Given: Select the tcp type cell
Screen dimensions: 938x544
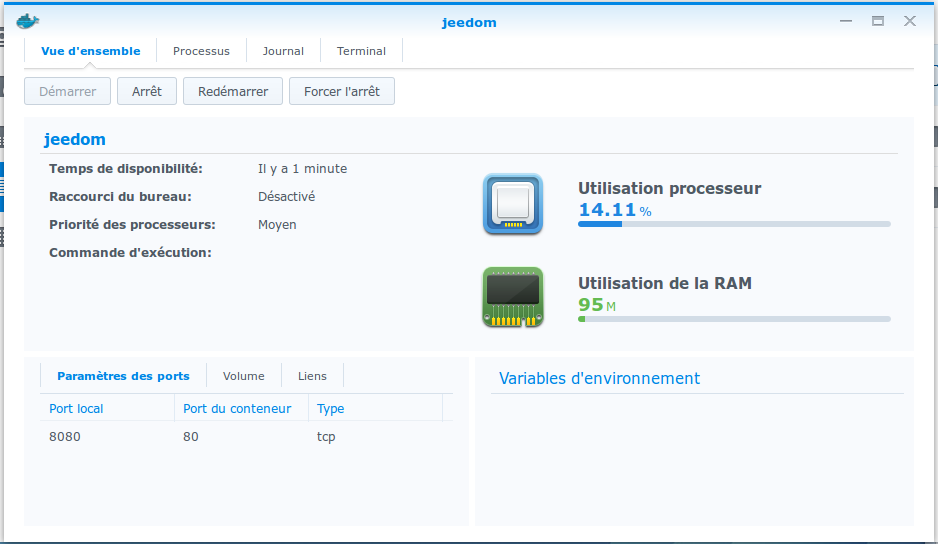Looking at the screenshot, I should pyautogui.click(x=326, y=437).
